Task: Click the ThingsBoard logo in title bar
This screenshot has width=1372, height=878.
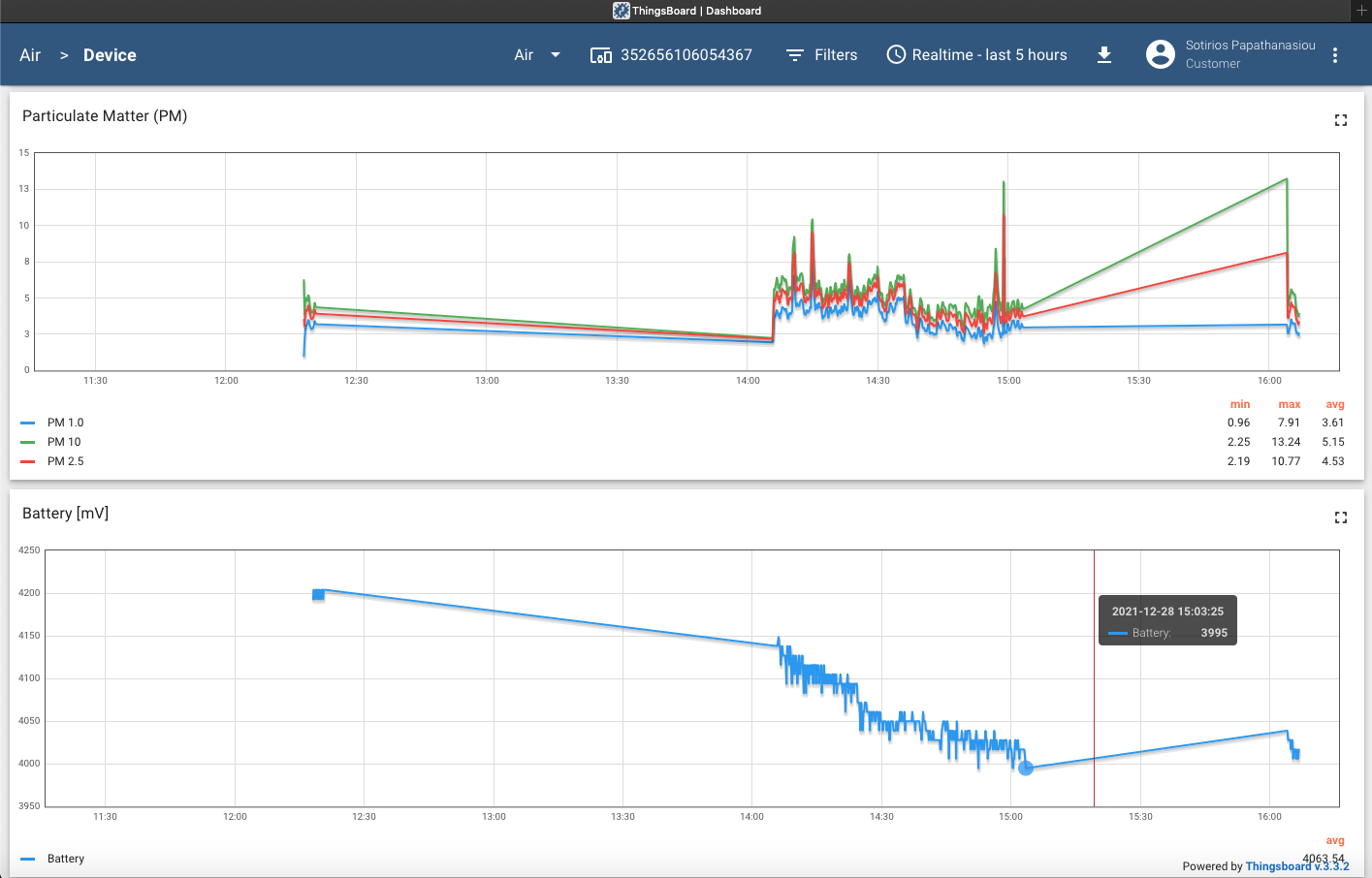Action: tap(622, 11)
